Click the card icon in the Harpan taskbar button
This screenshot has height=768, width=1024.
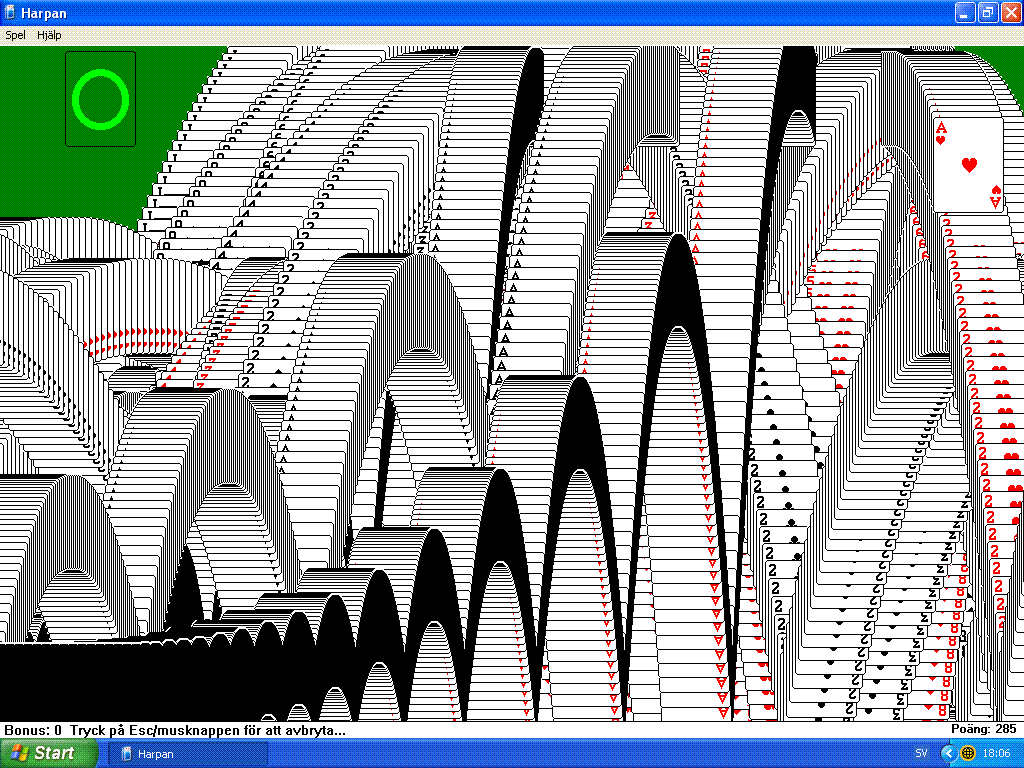[x=126, y=753]
